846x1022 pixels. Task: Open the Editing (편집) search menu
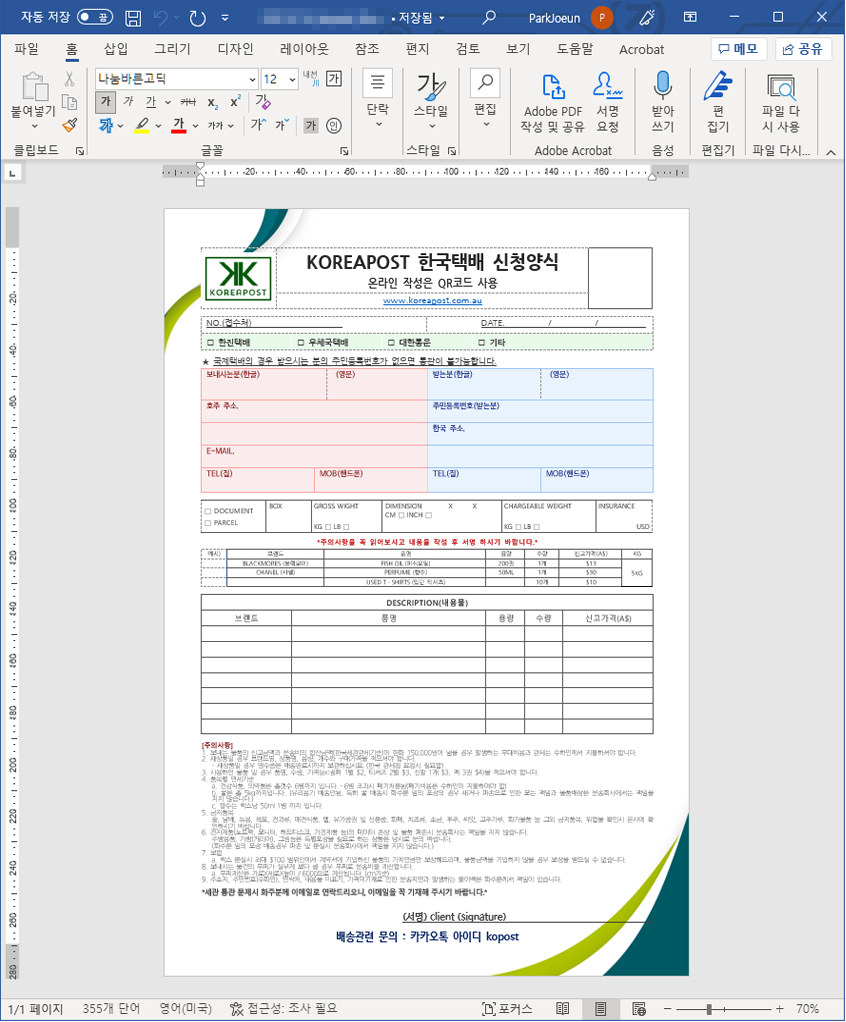[485, 99]
